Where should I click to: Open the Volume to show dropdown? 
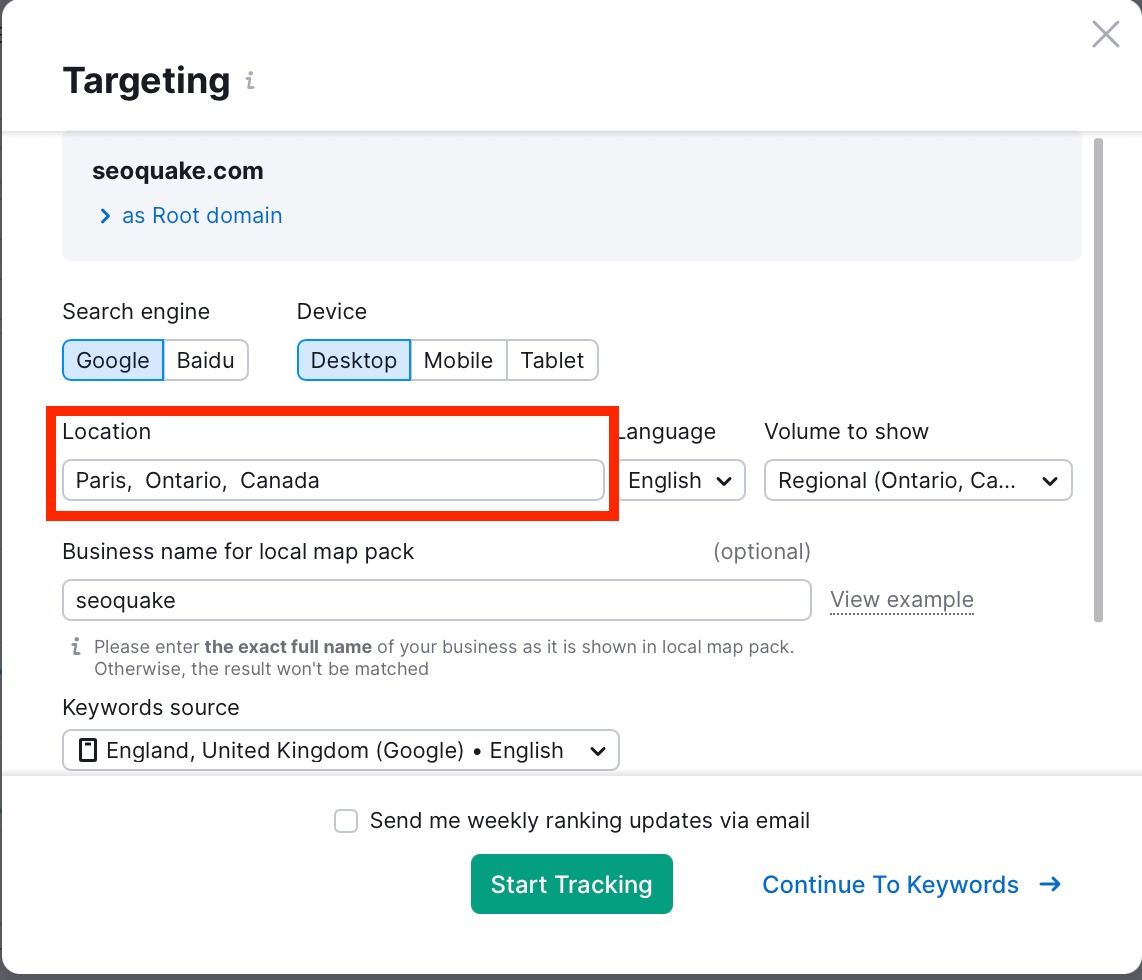tap(918, 480)
